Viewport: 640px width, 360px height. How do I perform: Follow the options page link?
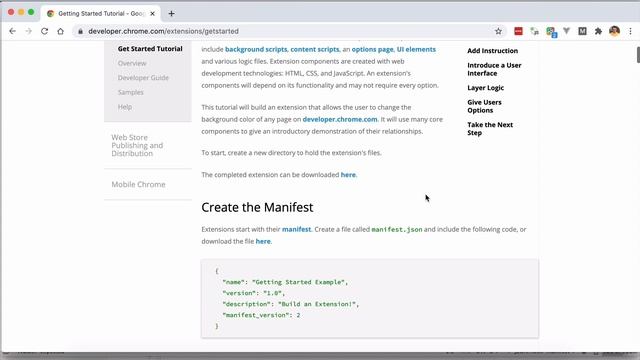[372, 49]
